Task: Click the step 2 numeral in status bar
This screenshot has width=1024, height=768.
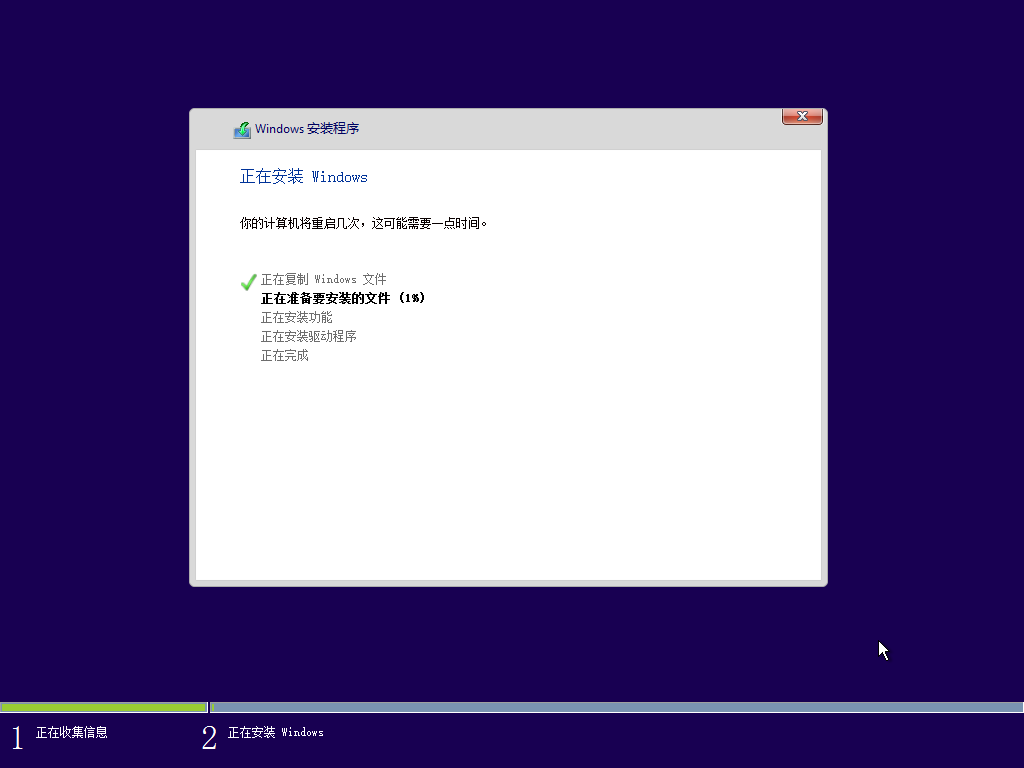Action: pos(209,736)
